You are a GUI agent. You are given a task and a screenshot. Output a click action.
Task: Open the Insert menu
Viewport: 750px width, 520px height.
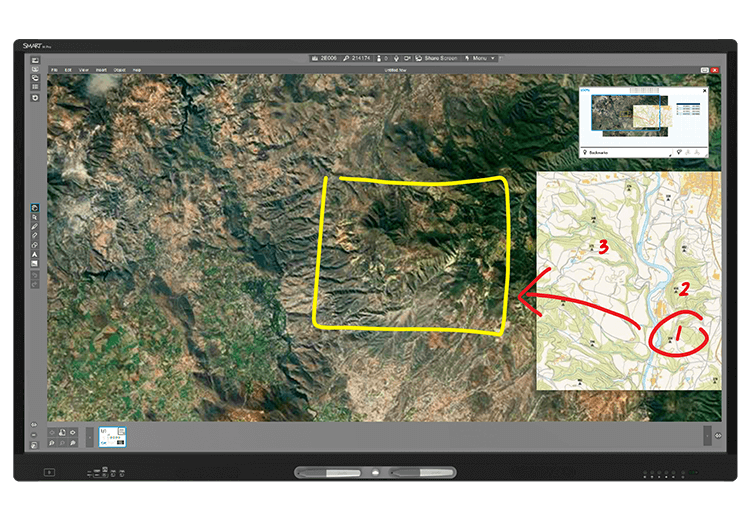tap(101, 70)
